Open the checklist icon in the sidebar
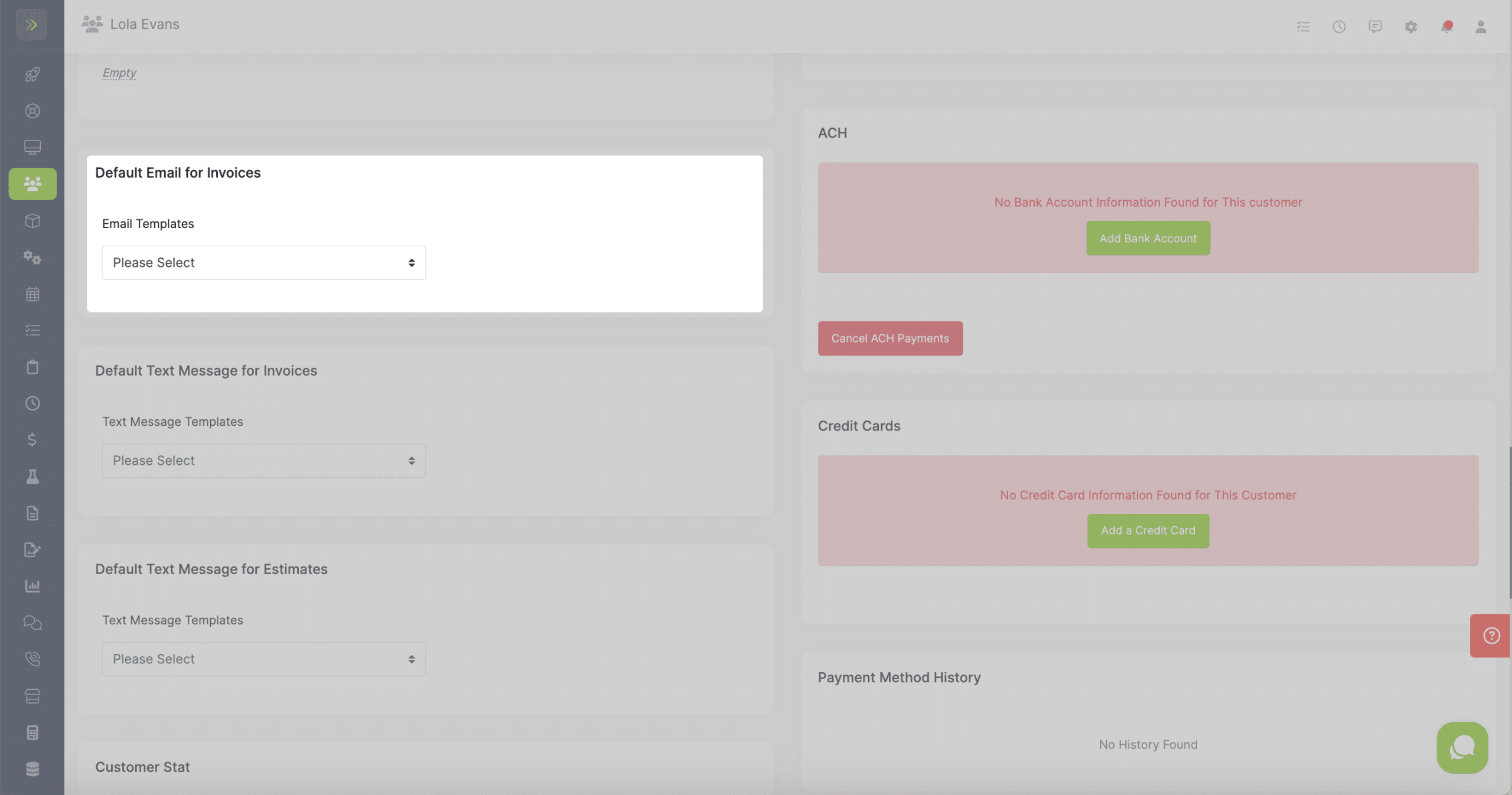The width and height of the screenshot is (1512, 795). [x=32, y=330]
